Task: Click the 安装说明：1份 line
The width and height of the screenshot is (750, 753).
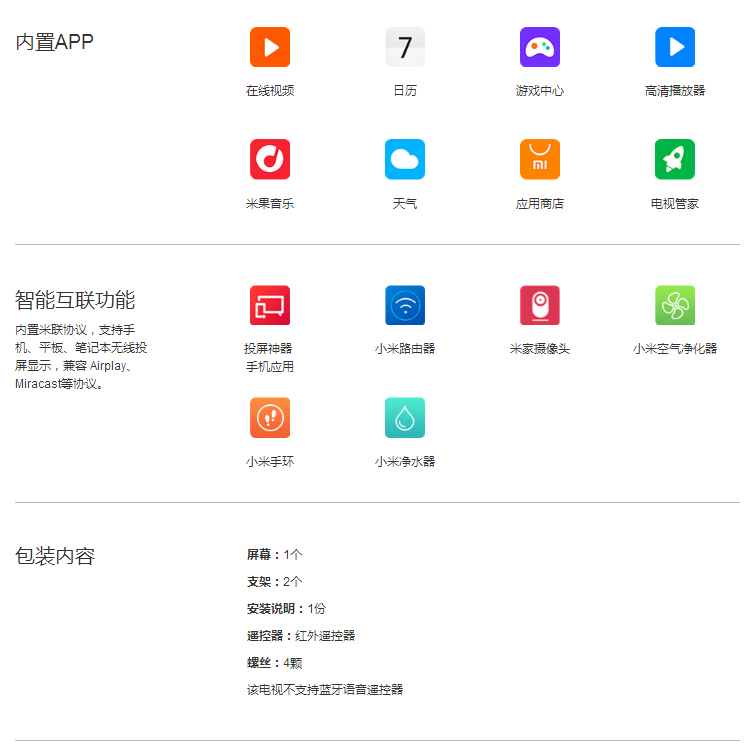Action: tap(286, 608)
